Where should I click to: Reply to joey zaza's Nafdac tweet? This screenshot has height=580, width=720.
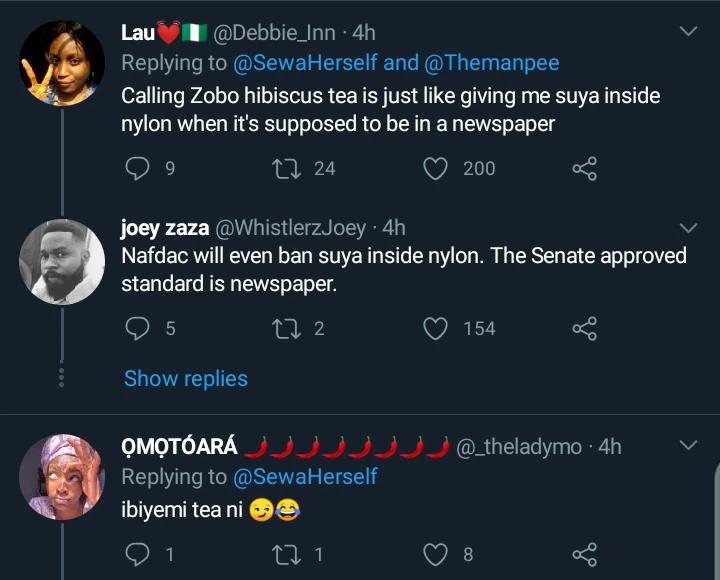point(137,328)
